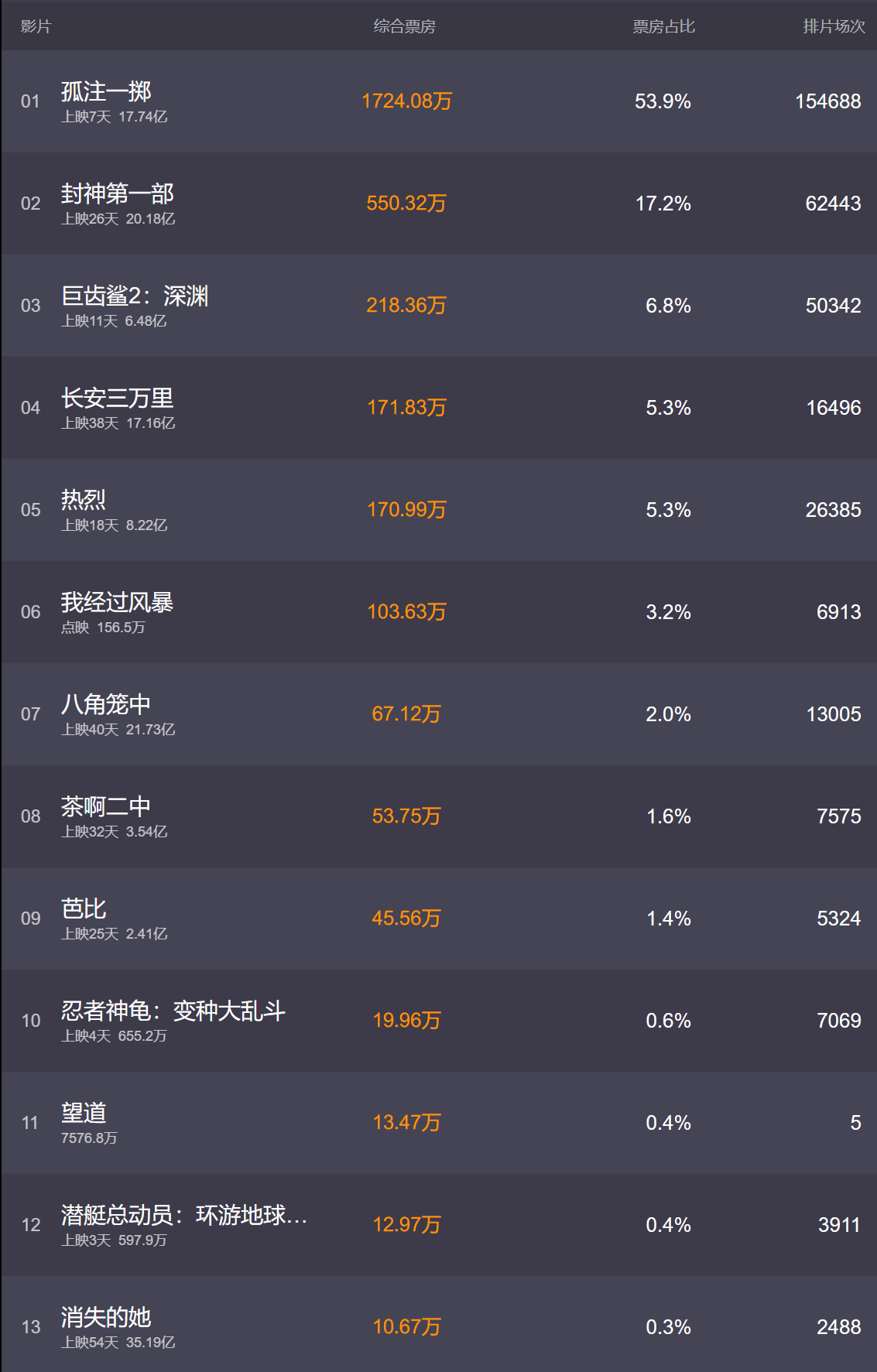Screen dimensions: 877x1372
Task: Select the 热烈 movie entry
Action: tap(438, 510)
